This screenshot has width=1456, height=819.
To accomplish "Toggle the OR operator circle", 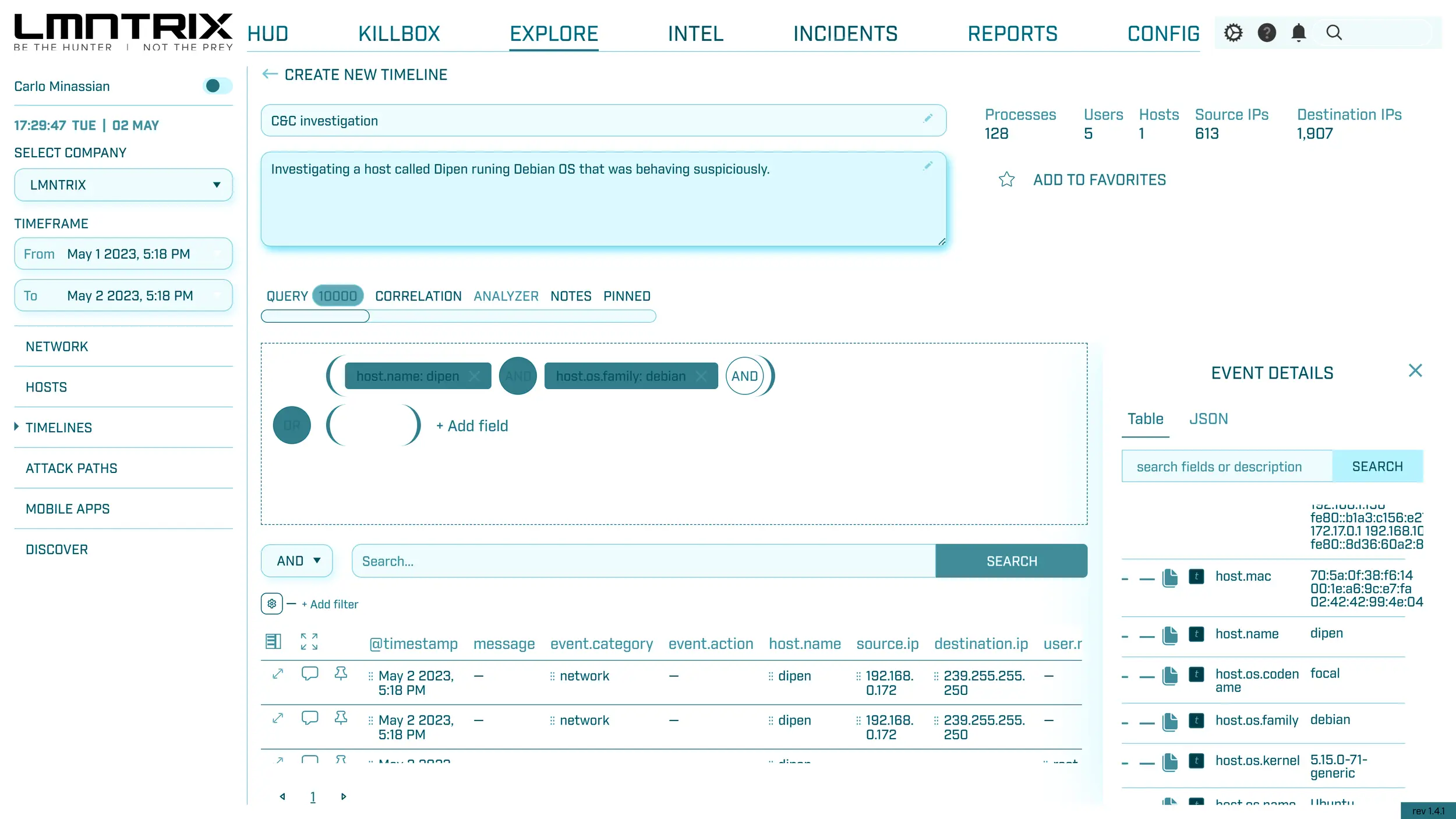I will coord(292,425).
